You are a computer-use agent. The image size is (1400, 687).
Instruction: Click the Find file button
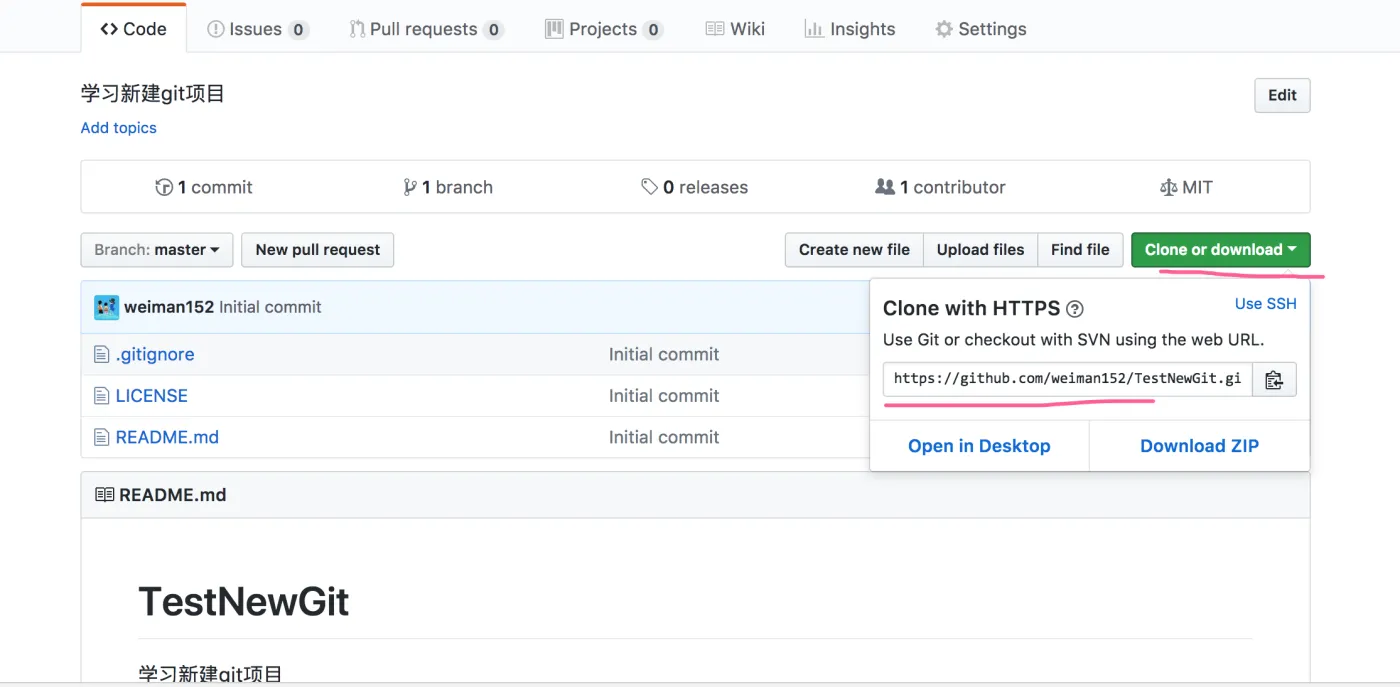1080,250
